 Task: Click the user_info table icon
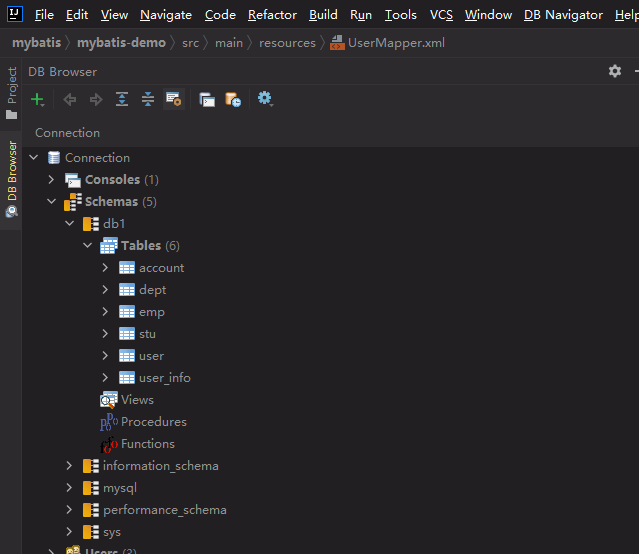tap(127, 378)
